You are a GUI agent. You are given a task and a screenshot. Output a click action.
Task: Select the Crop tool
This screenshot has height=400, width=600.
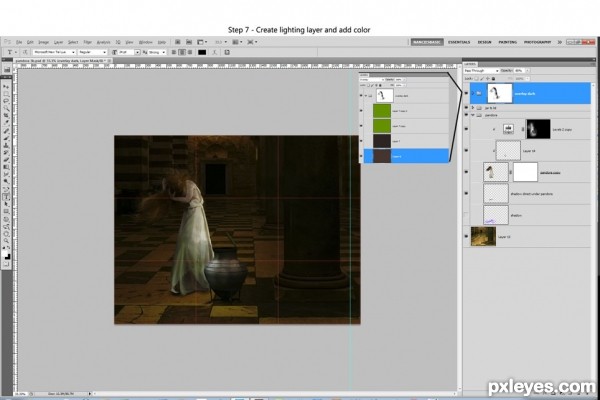tap(7, 115)
